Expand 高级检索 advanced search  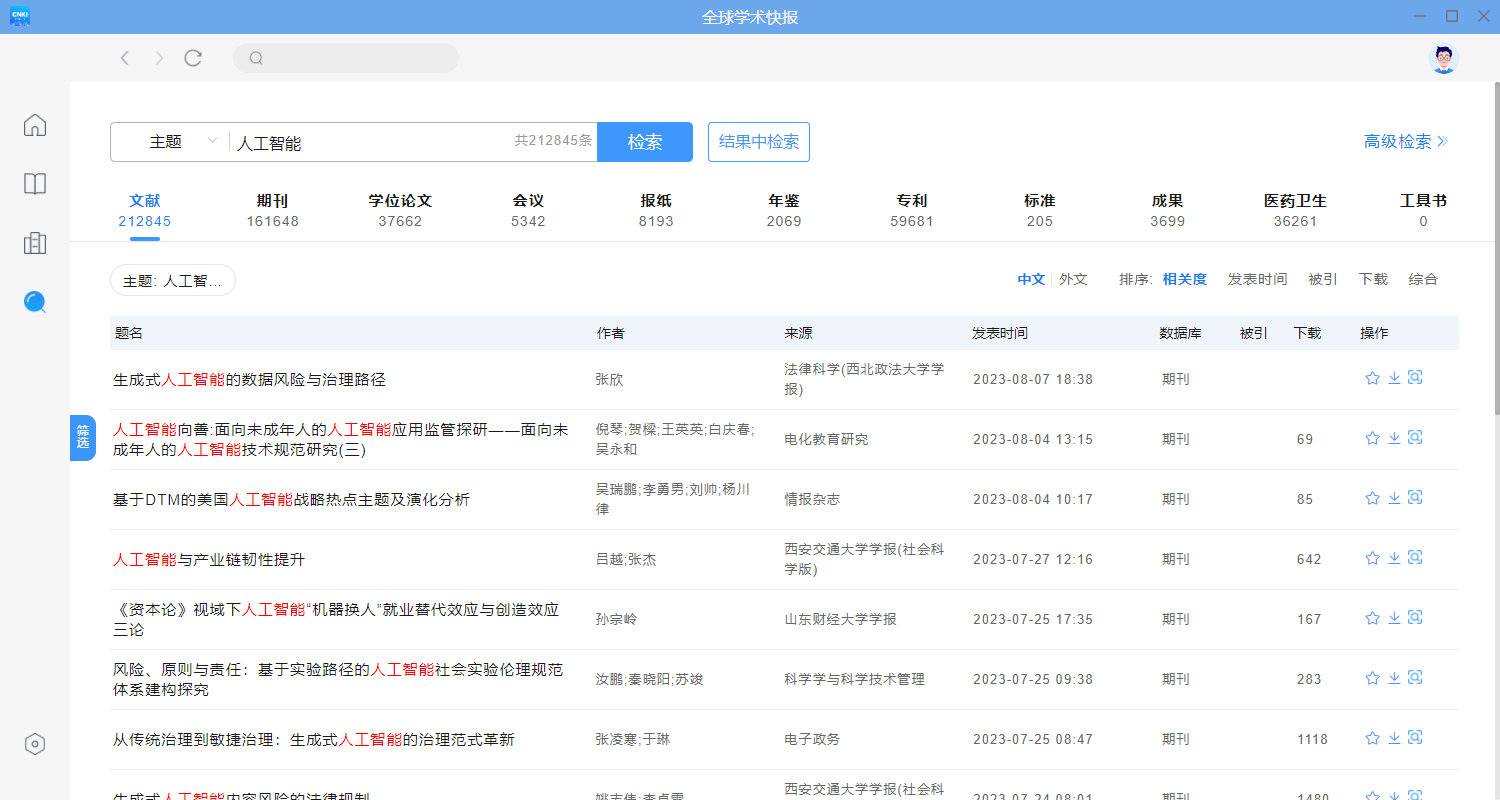[x=1406, y=142]
